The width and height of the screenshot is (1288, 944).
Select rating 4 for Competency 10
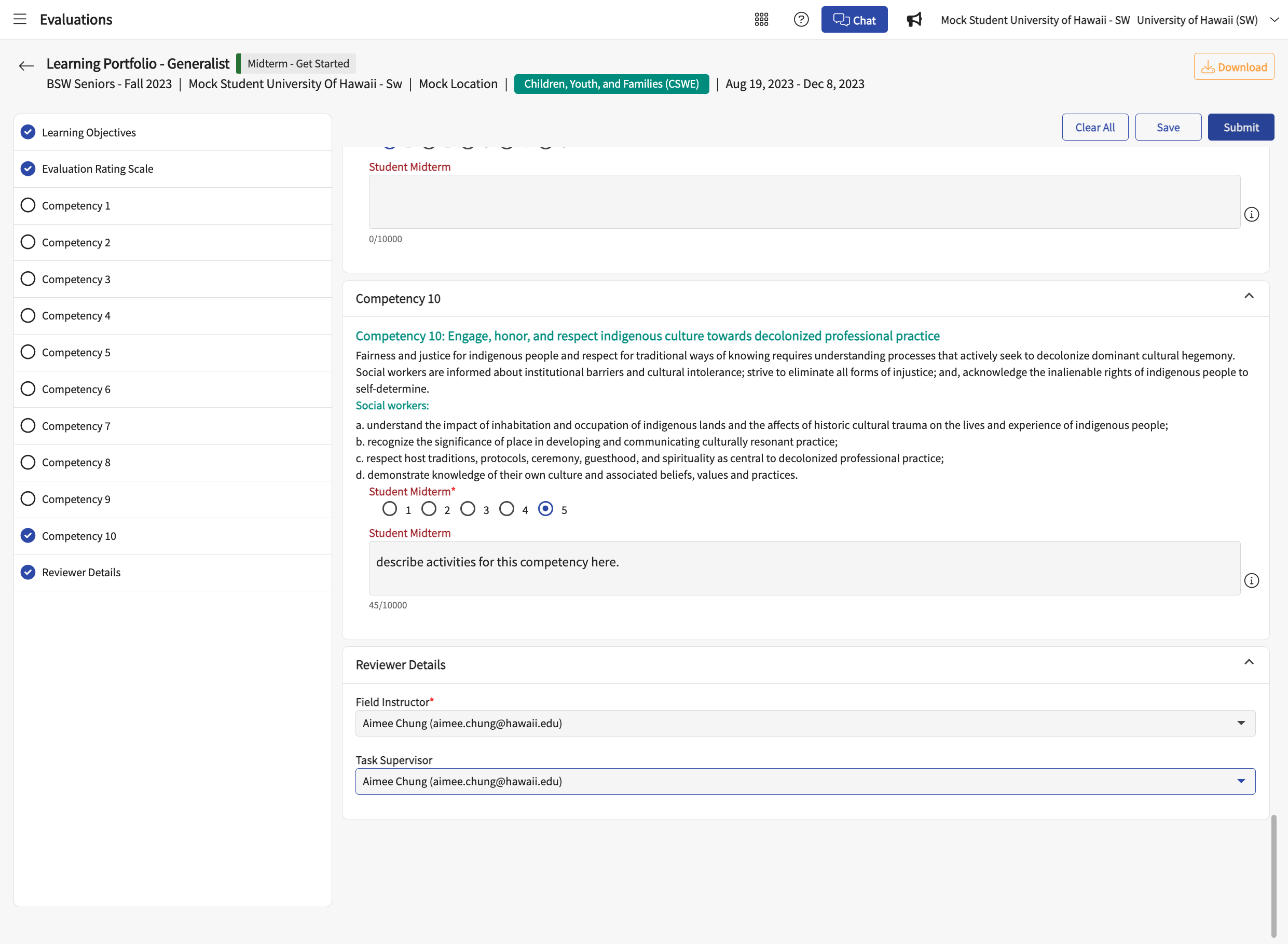[x=506, y=509]
